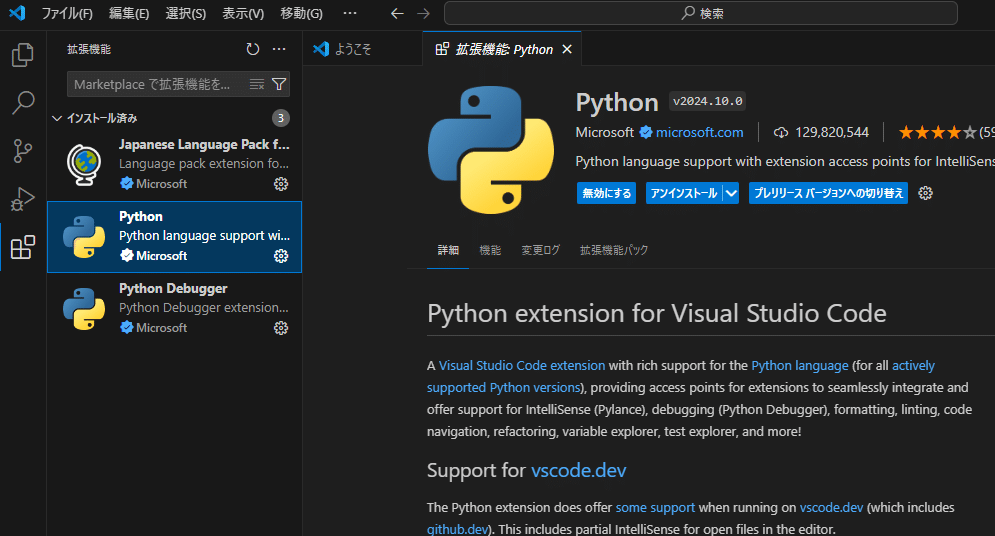
Task: Close the 拡張機能: Python editor tab
Action: [x=567, y=49]
